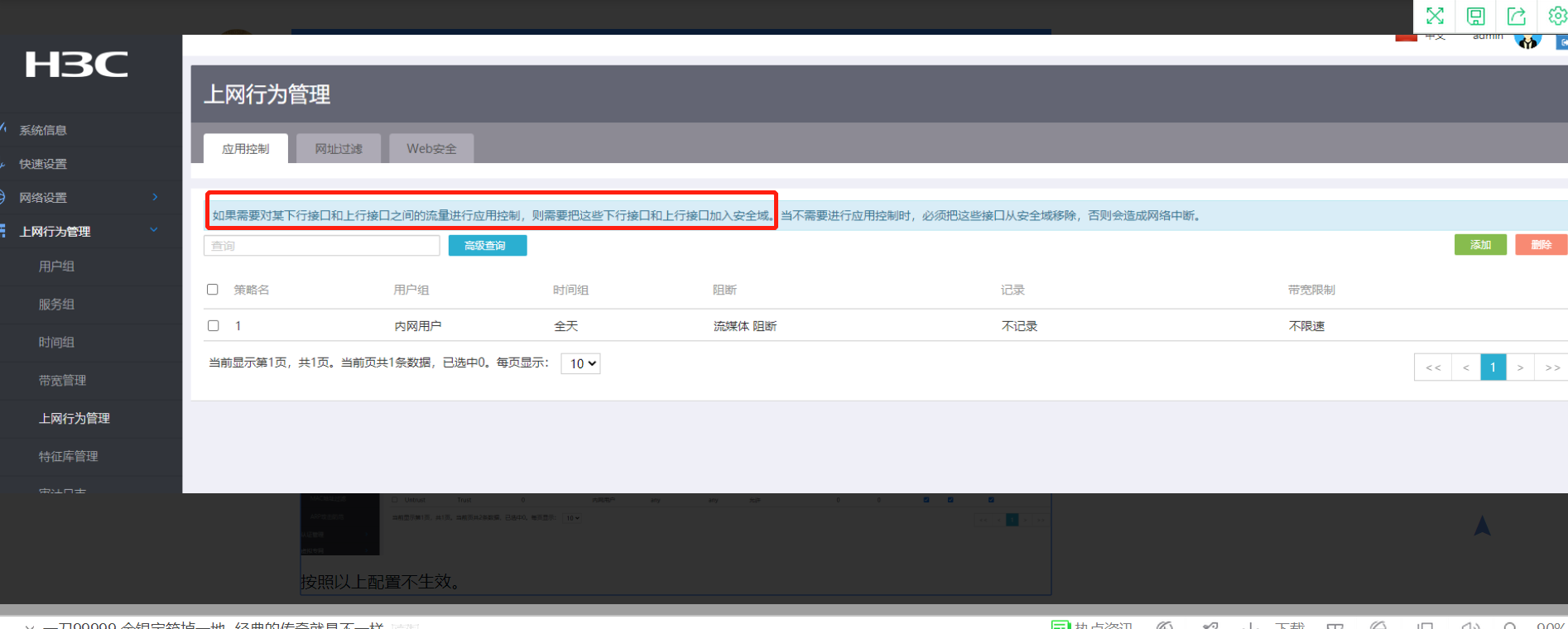
Task: Switch to the Web安全 tab
Action: [x=431, y=149]
